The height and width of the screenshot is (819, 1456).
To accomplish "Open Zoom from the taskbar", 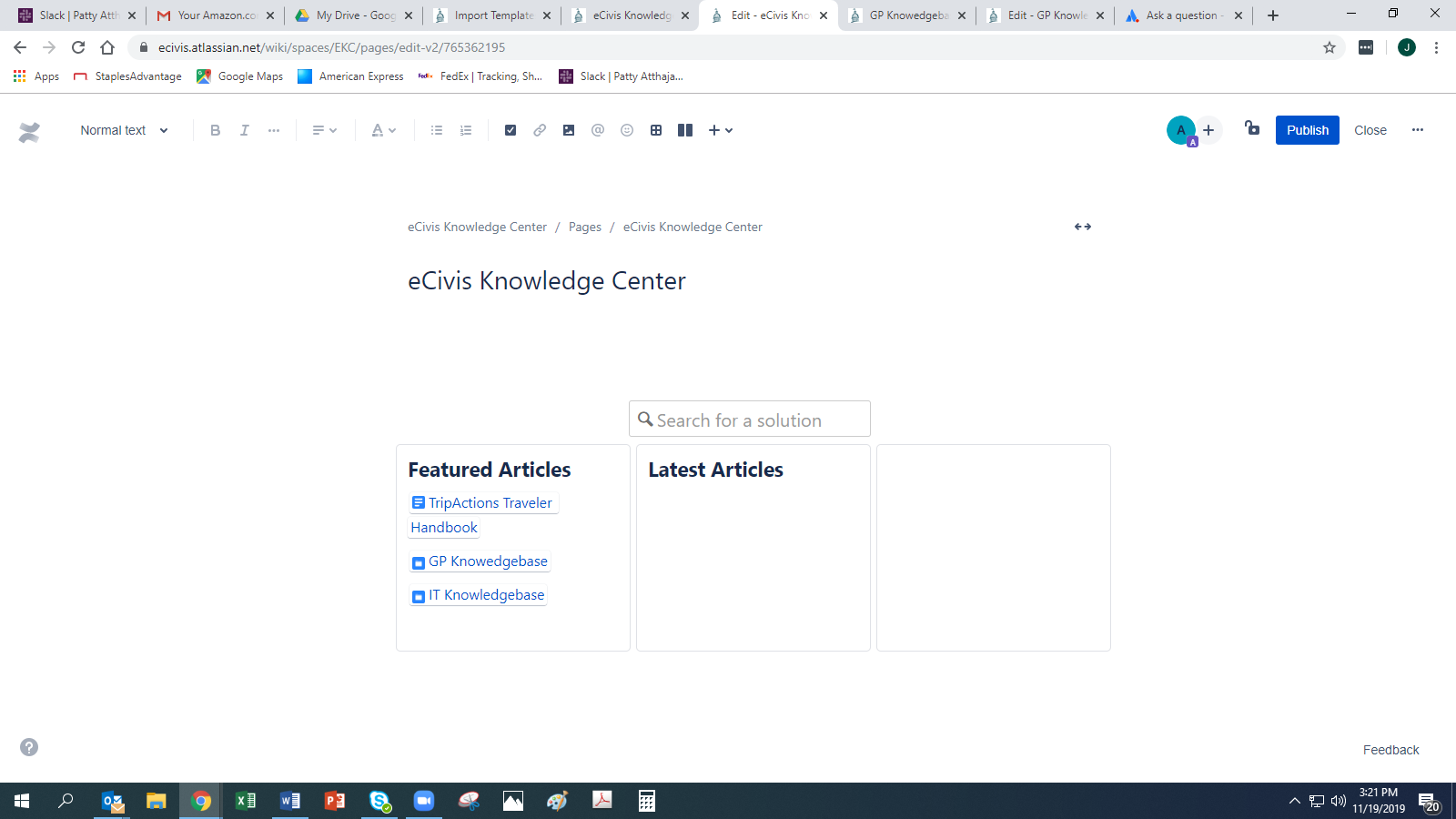I will pyautogui.click(x=424, y=801).
